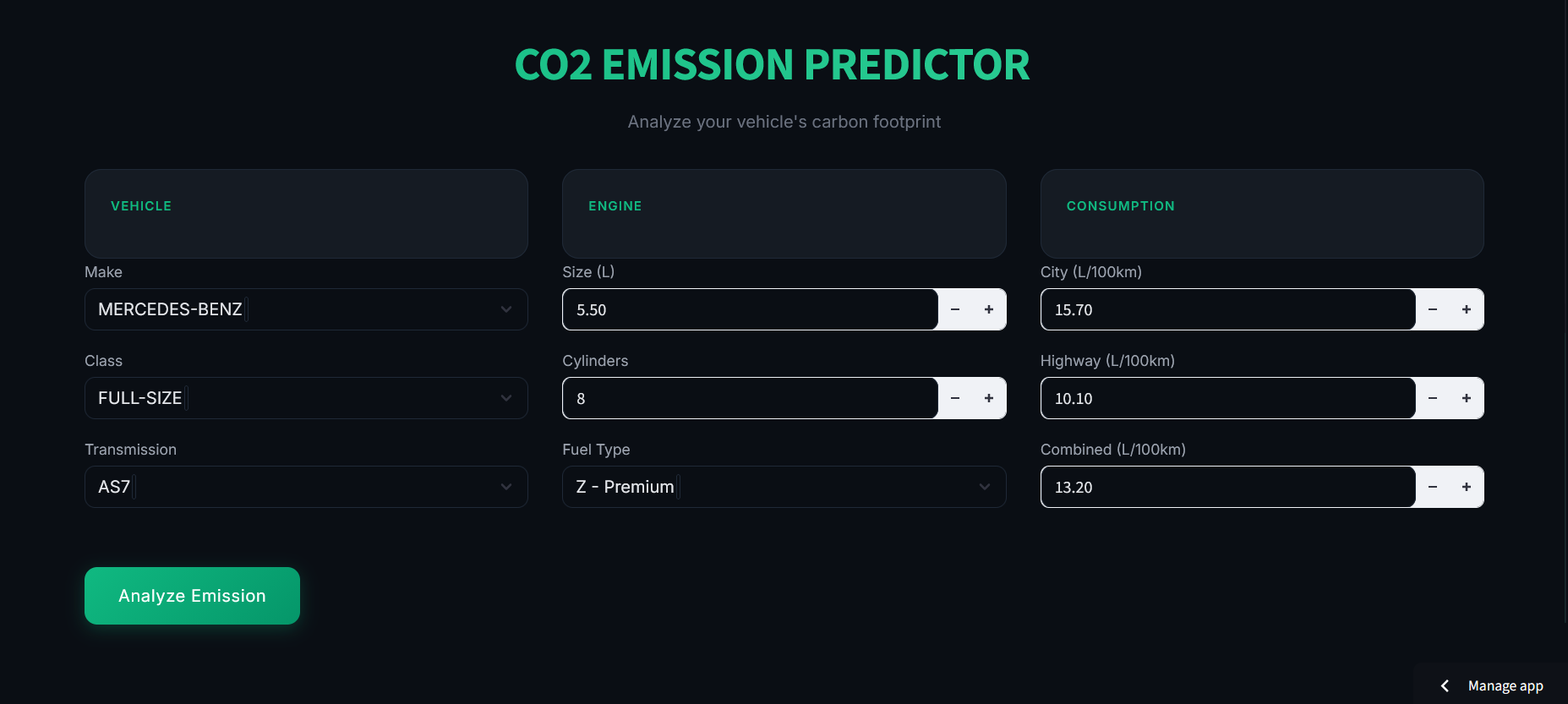Screen dimensions: 1568x704
Task: Decrease Combined consumption via its minus icon
Action: click(1433, 487)
